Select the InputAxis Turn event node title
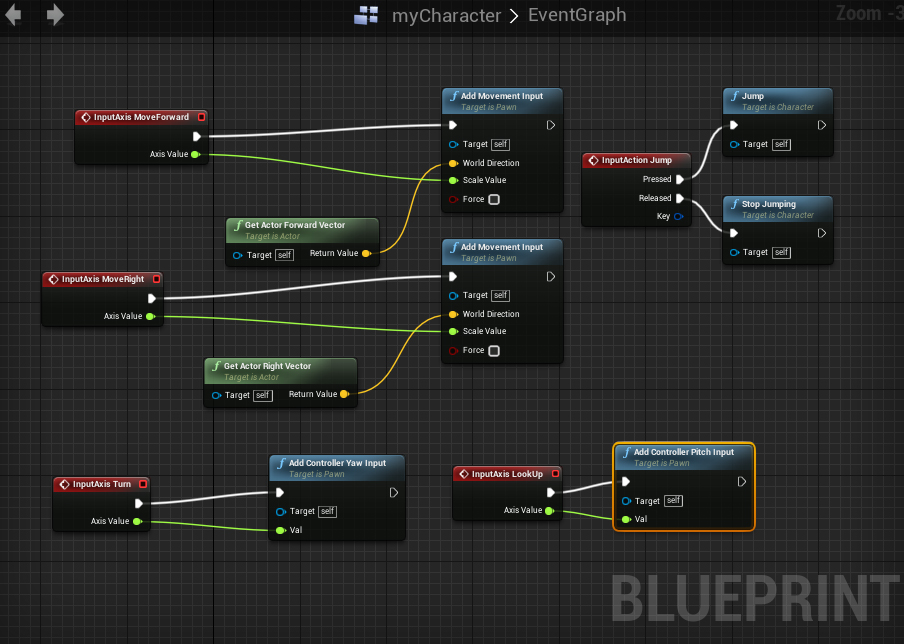Image resolution: width=904 pixels, height=644 pixels. [101, 484]
